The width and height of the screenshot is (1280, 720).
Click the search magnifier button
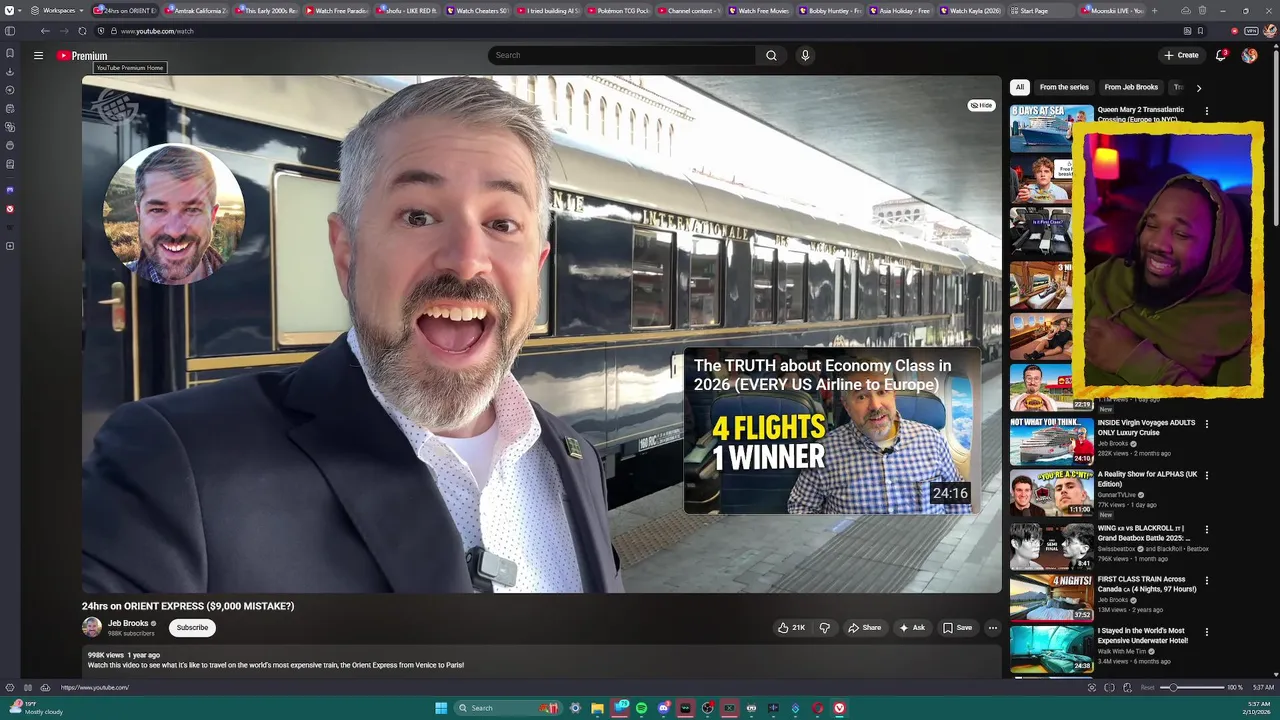click(771, 55)
